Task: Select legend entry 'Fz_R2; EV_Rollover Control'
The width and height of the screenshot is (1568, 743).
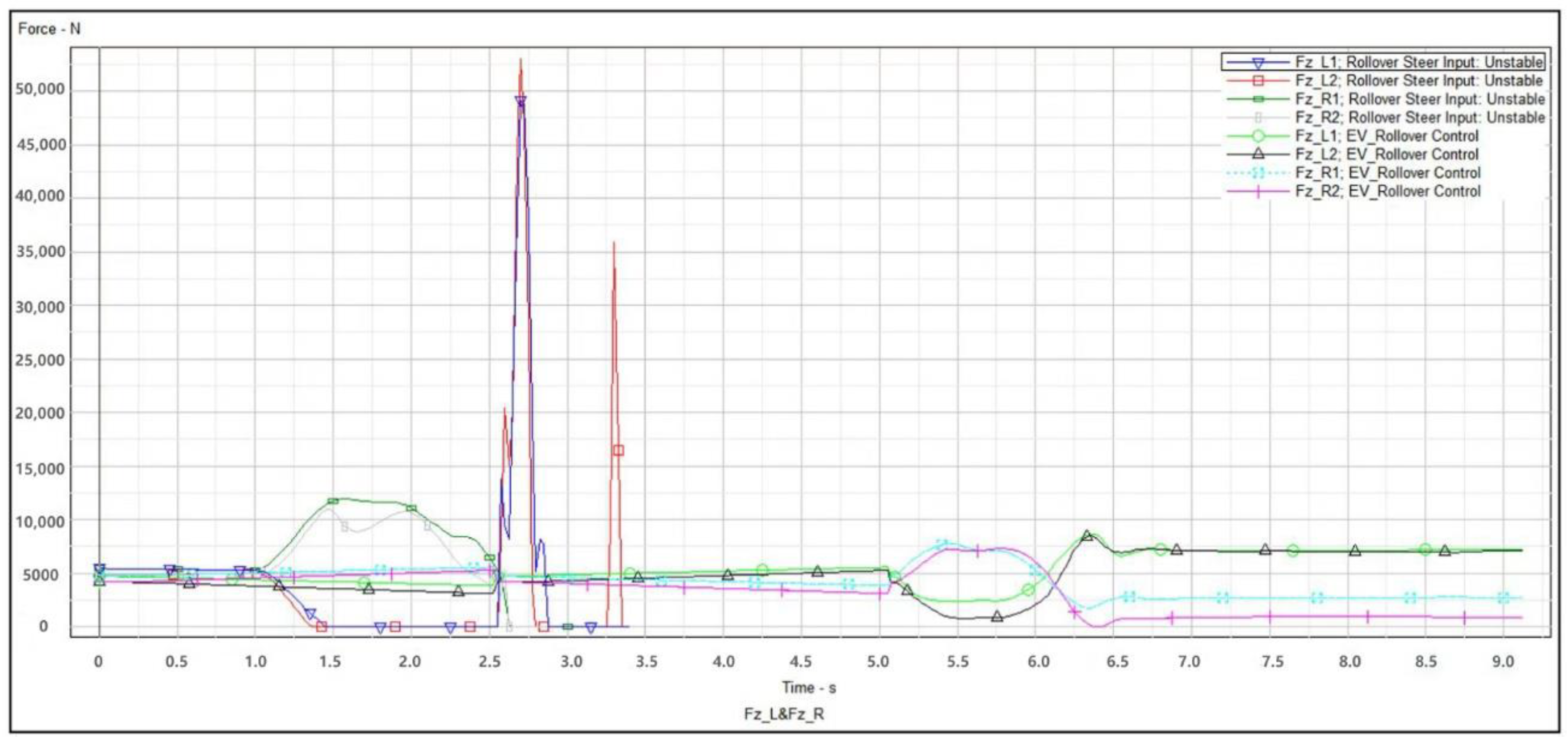Action: click(1388, 192)
